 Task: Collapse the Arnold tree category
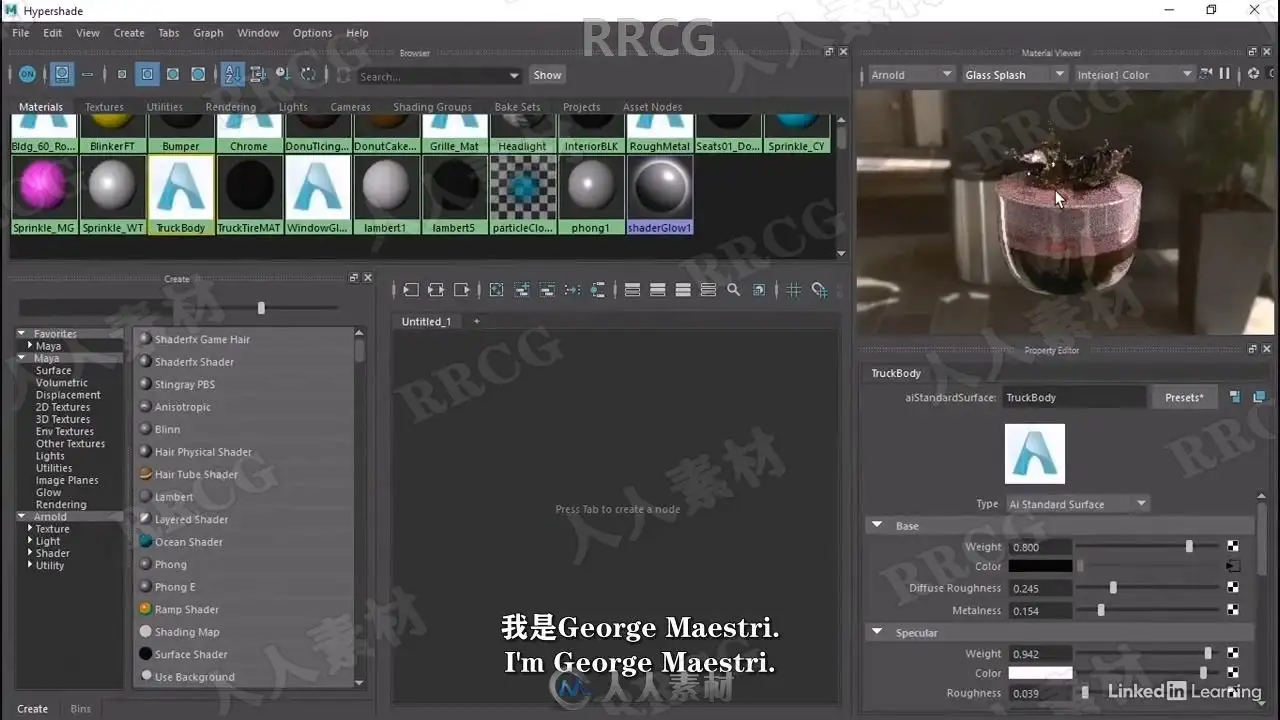tap(22, 517)
